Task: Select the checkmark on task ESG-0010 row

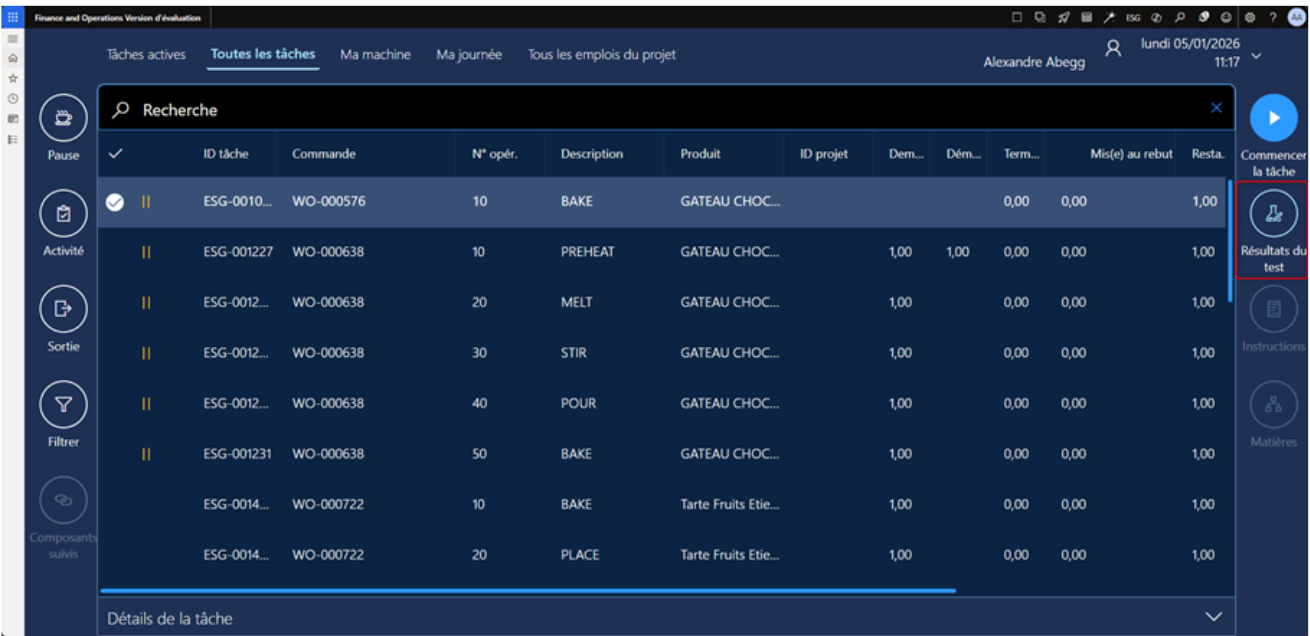Action: click(113, 202)
